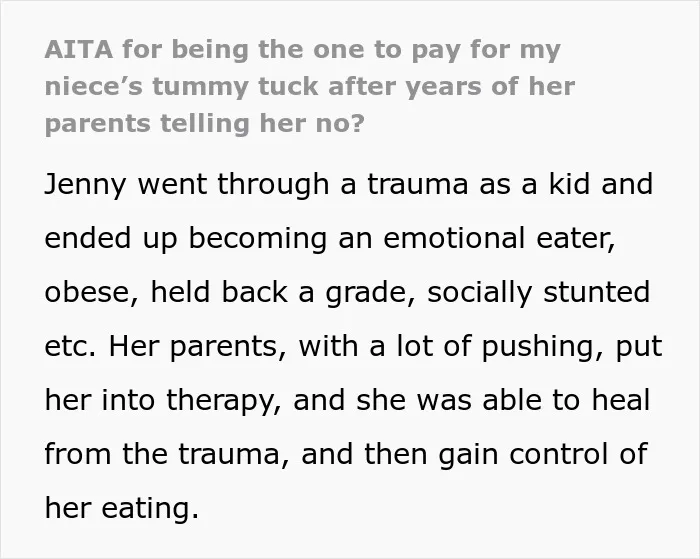Click the final words "her eating."
The image size is (700, 559).
[121, 509]
